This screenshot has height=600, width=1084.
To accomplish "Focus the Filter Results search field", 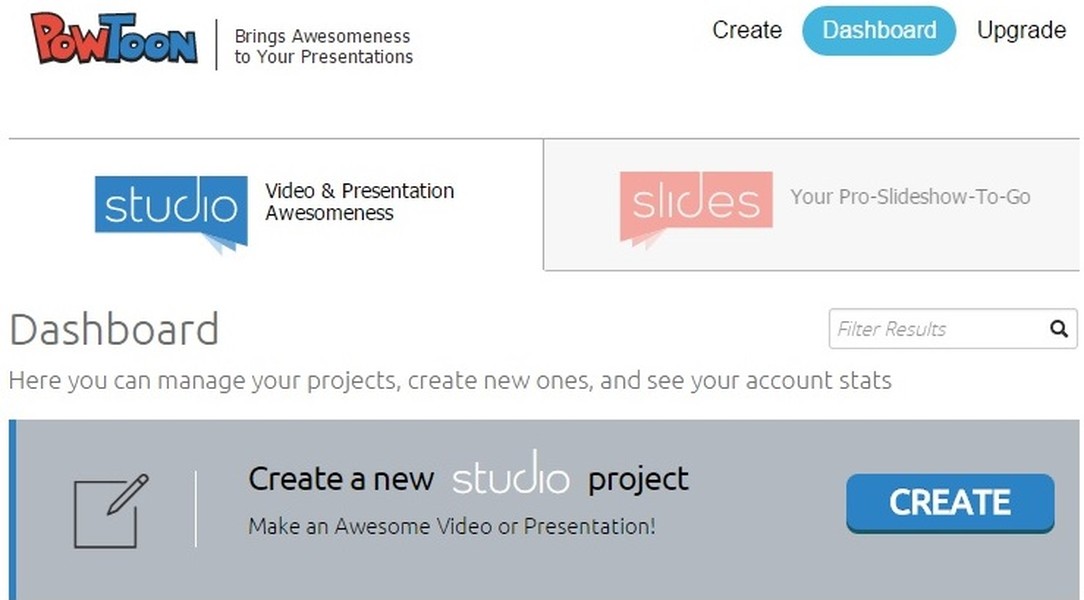I will pyautogui.click(x=935, y=329).
